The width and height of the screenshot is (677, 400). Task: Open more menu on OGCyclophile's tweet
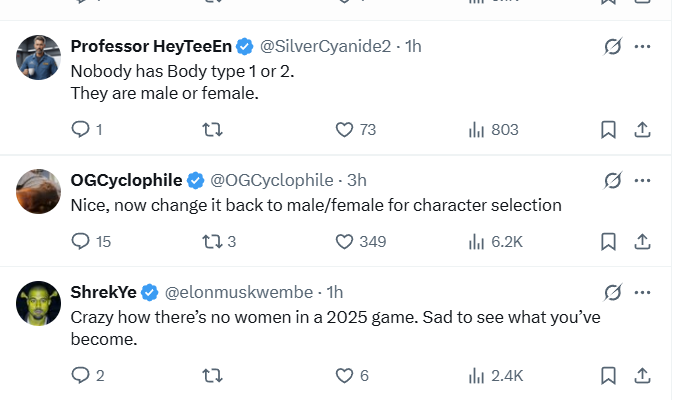pyautogui.click(x=643, y=180)
